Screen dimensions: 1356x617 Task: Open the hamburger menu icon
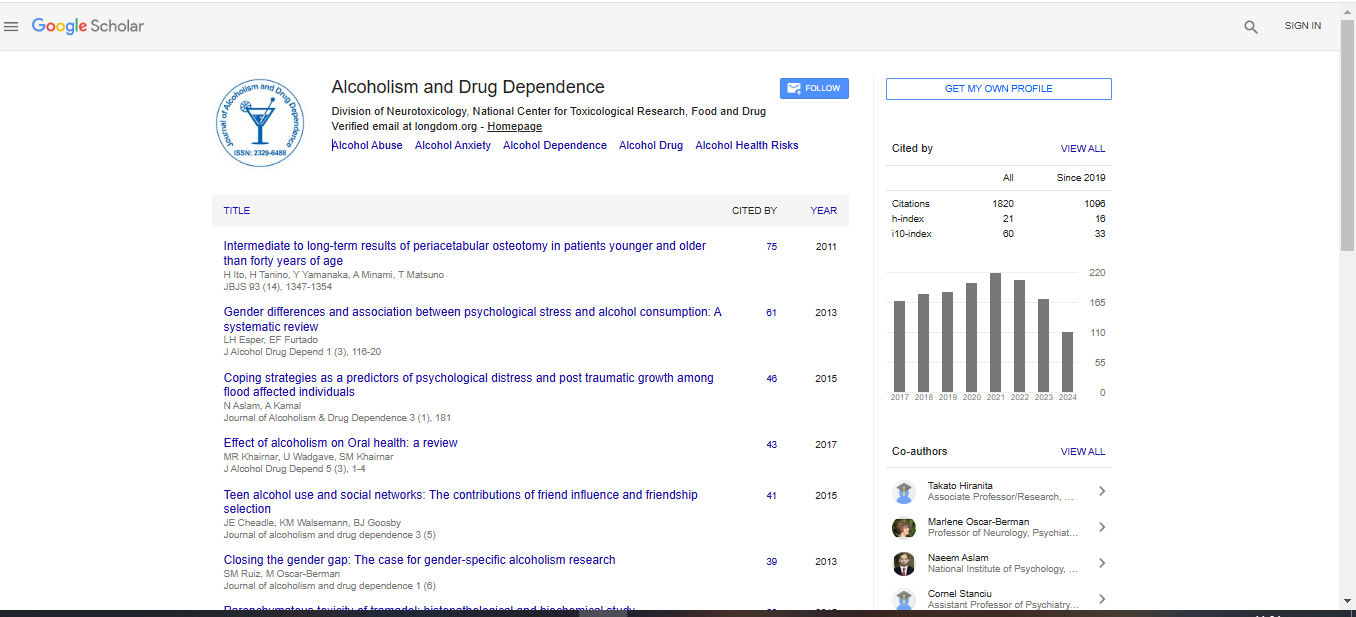click(x=12, y=27)
